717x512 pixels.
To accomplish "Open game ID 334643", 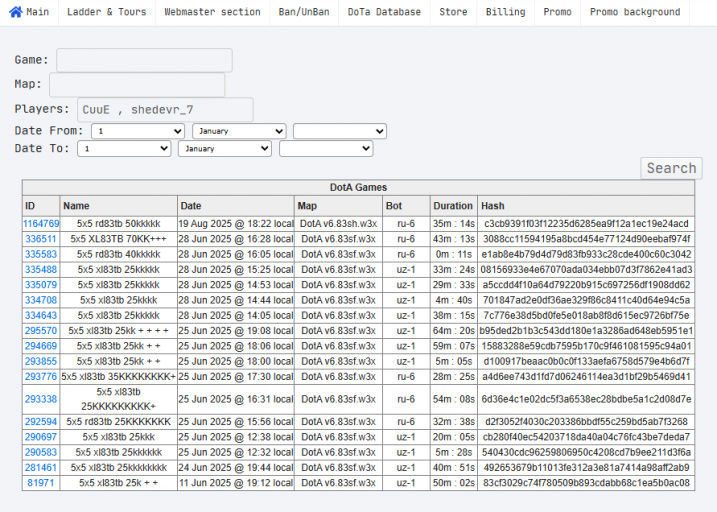I will [x=41, y=315].
